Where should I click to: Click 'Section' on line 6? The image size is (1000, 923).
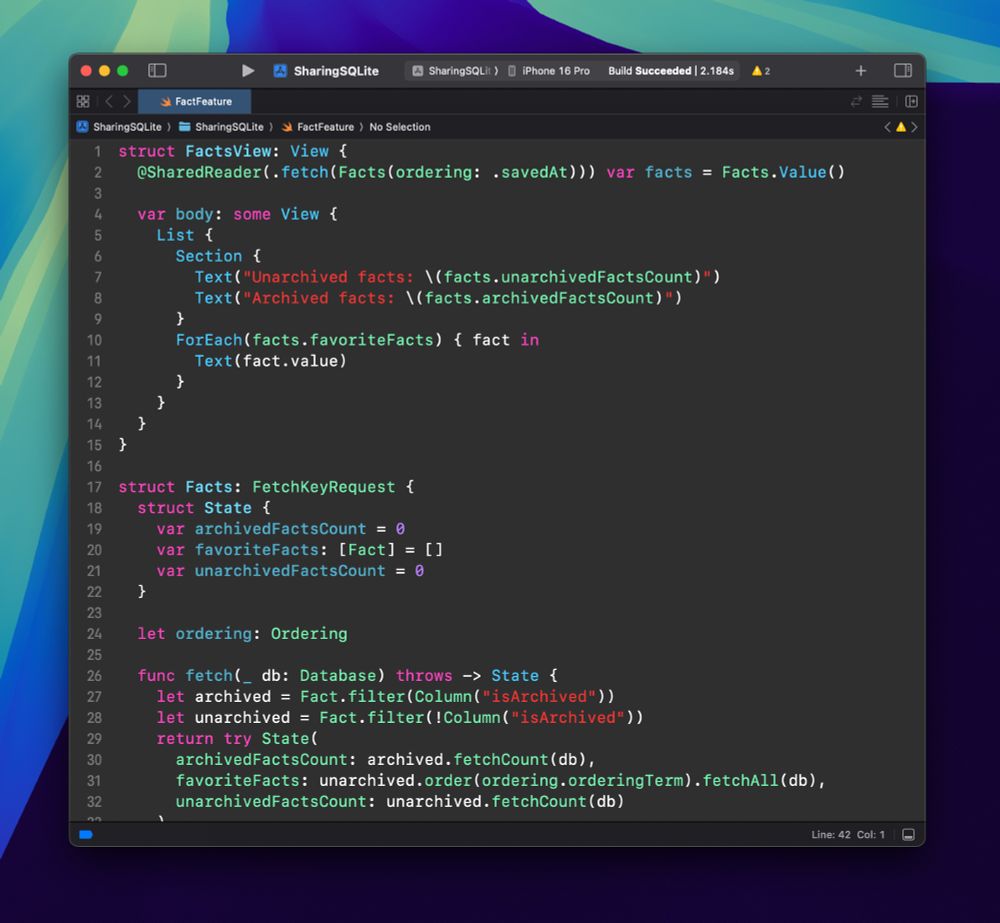click(209, 256)
